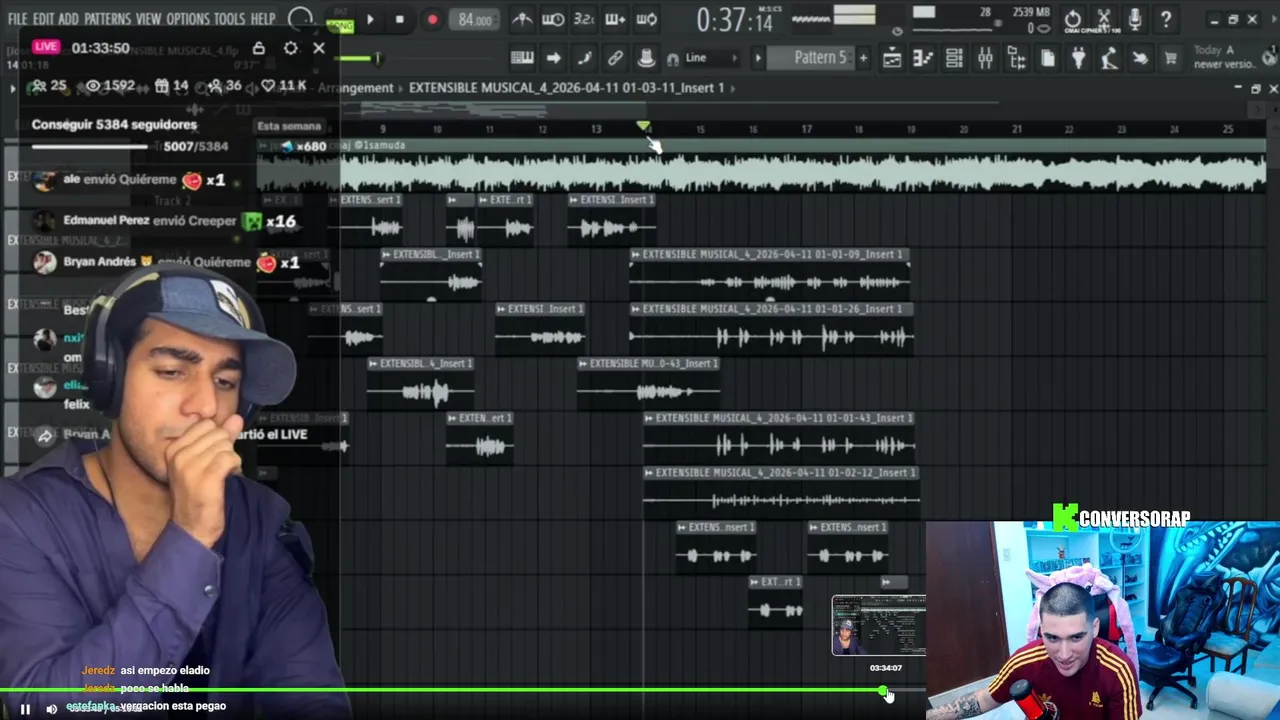Click Arrangement in playlist breadcrumb
Image resolution: width=1280 pixels, height=720 pixels.
coord(356,88)
